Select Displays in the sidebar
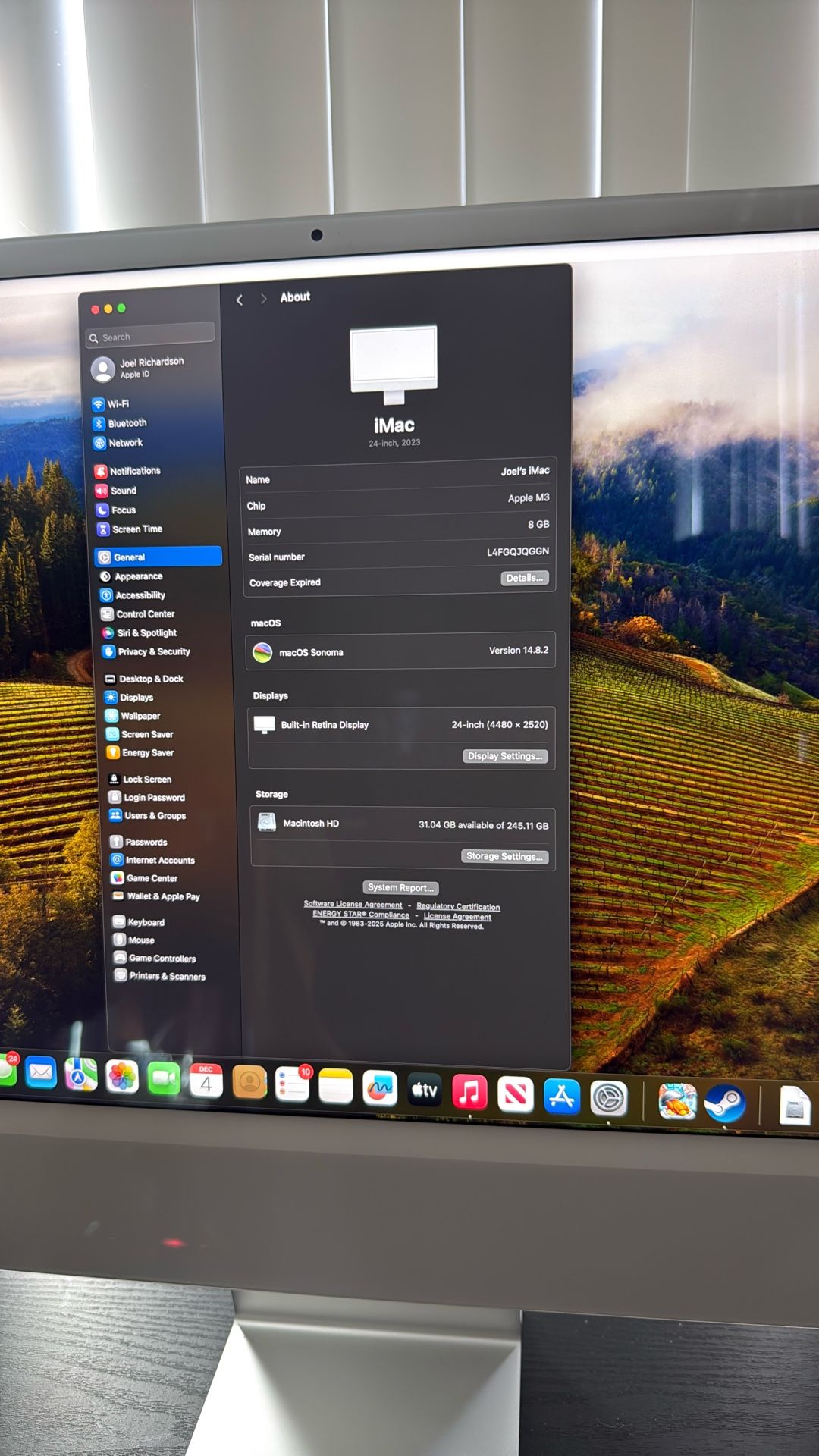The width and height of the screenshot is (819, 1456). pos(136,697)
